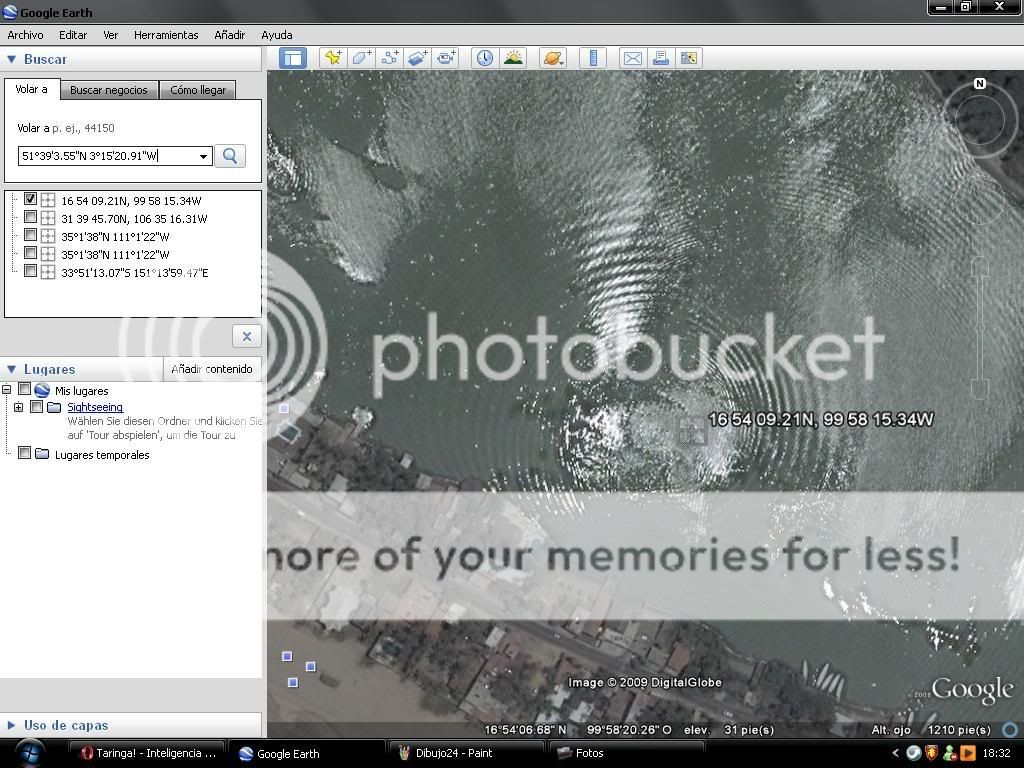
Task: Open the Editar menu
Action: pos(72,35)
